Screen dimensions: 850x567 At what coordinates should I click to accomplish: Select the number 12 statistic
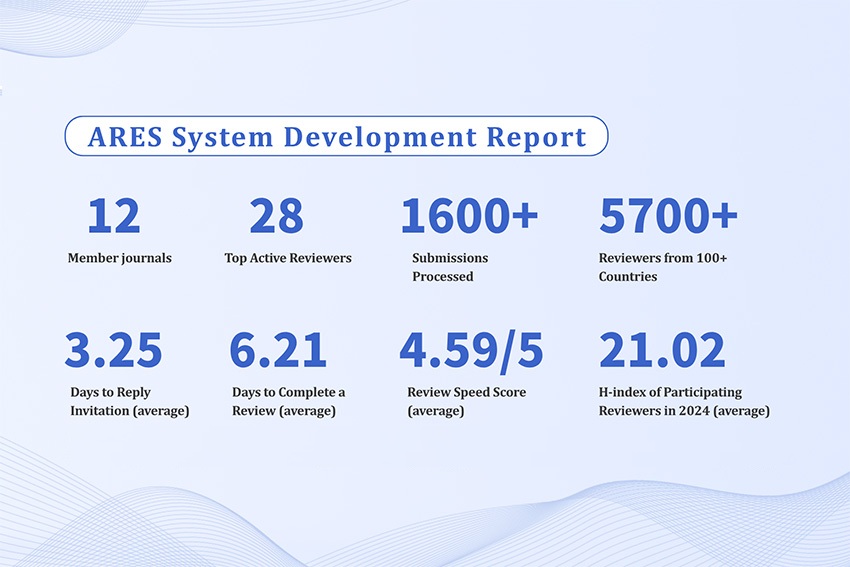point(113,216)
